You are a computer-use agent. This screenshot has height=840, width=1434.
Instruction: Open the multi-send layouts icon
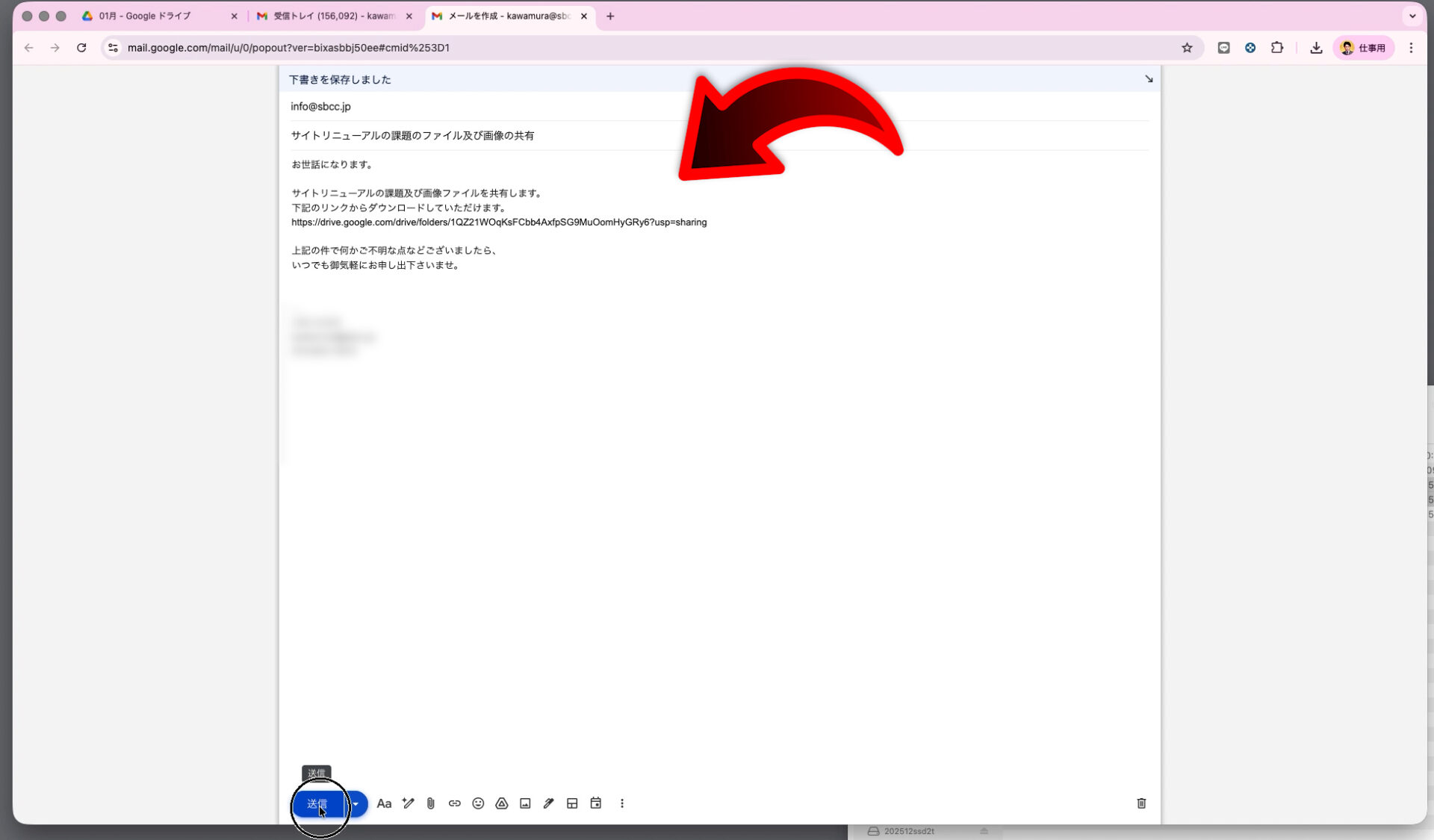[572, 803]
